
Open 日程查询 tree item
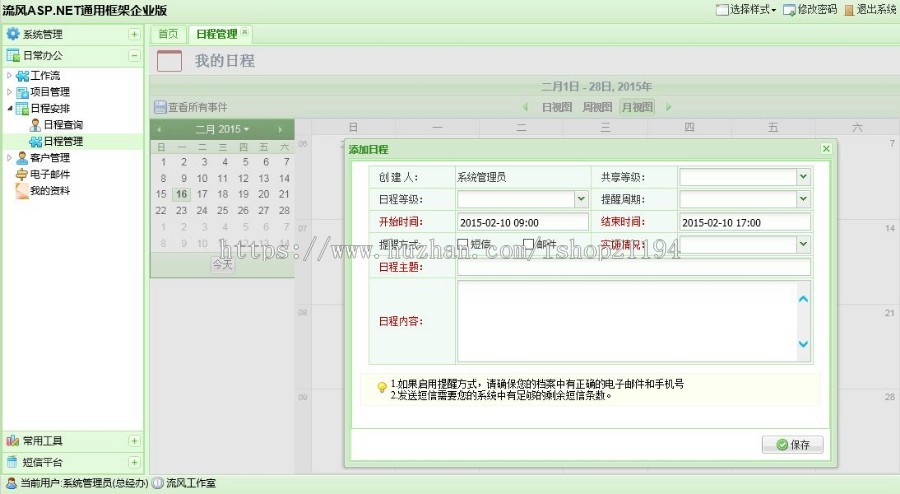coord(63,125)
